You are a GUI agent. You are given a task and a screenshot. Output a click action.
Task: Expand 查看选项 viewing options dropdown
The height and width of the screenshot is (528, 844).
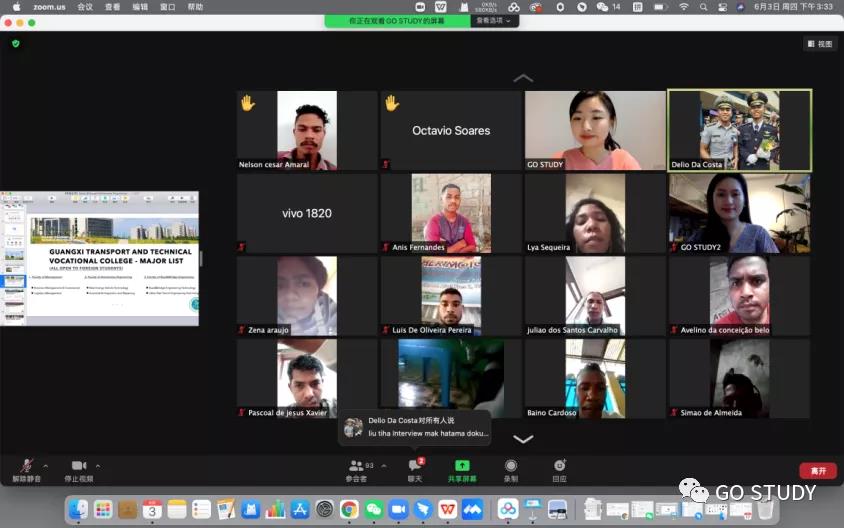coord(493,20)
